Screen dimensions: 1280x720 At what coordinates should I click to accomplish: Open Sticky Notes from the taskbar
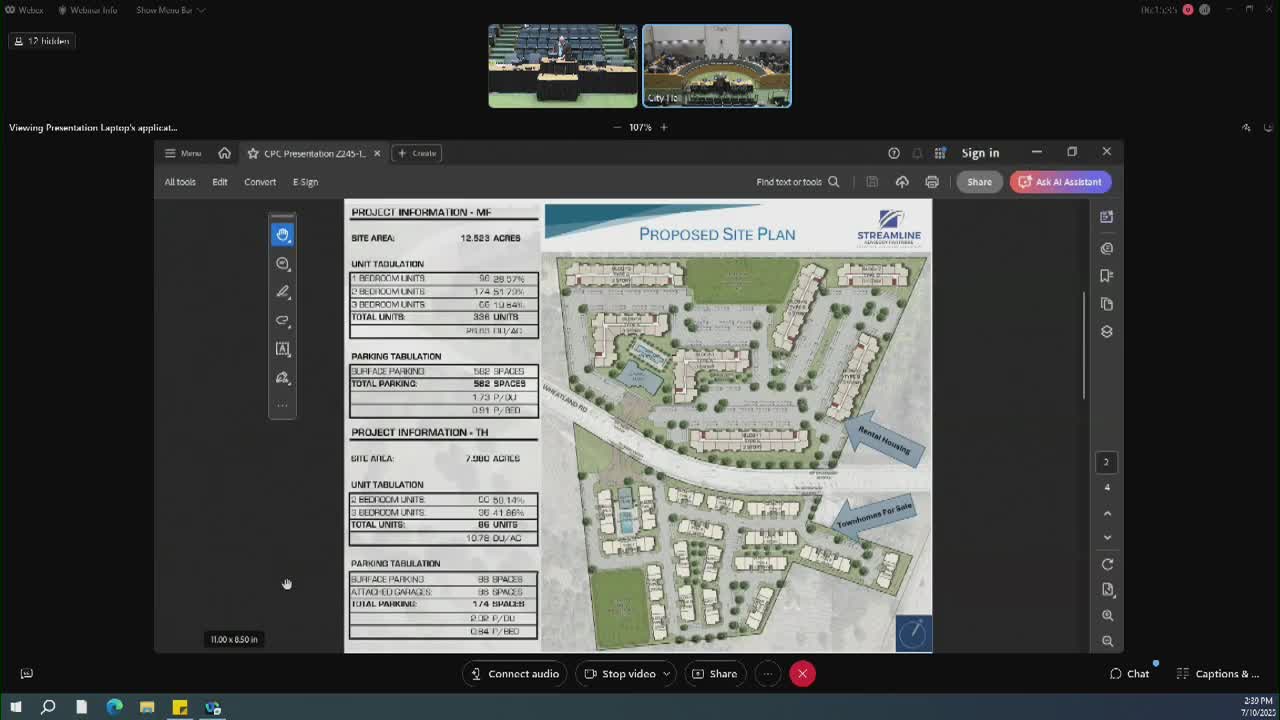[180, 707]
